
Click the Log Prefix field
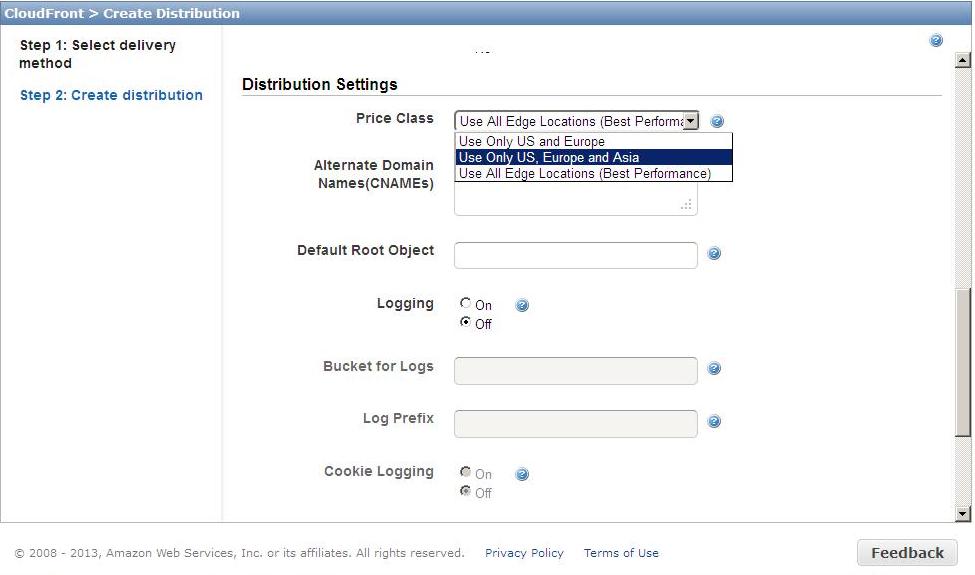(576, 424)
